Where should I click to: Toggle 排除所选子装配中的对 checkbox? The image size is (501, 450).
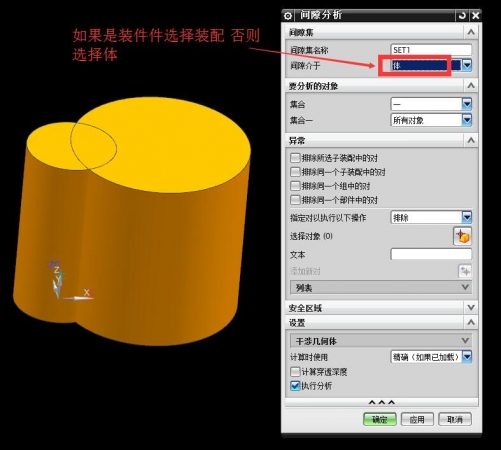[295, 158]
